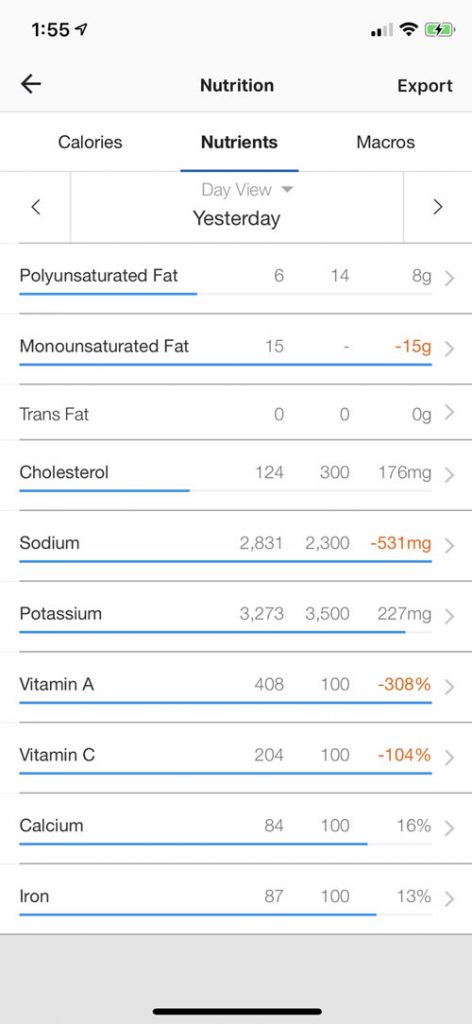Open Trans Fat details chevron
This screenshot has width=472, height=1024.
click(x=449, y=412)
